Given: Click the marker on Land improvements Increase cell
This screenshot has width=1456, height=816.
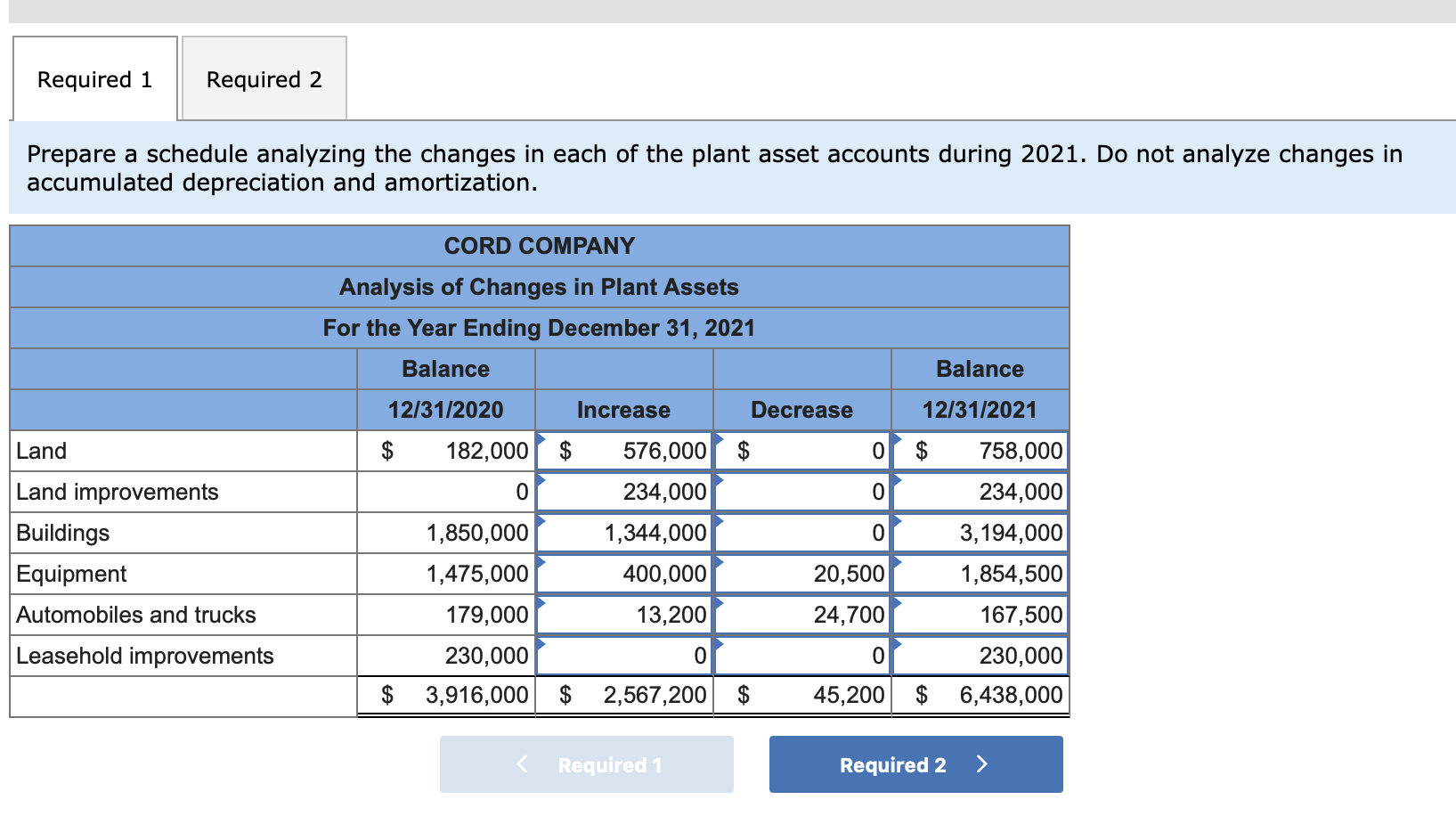Looking at the screenshot, I should tap(541, 481).
